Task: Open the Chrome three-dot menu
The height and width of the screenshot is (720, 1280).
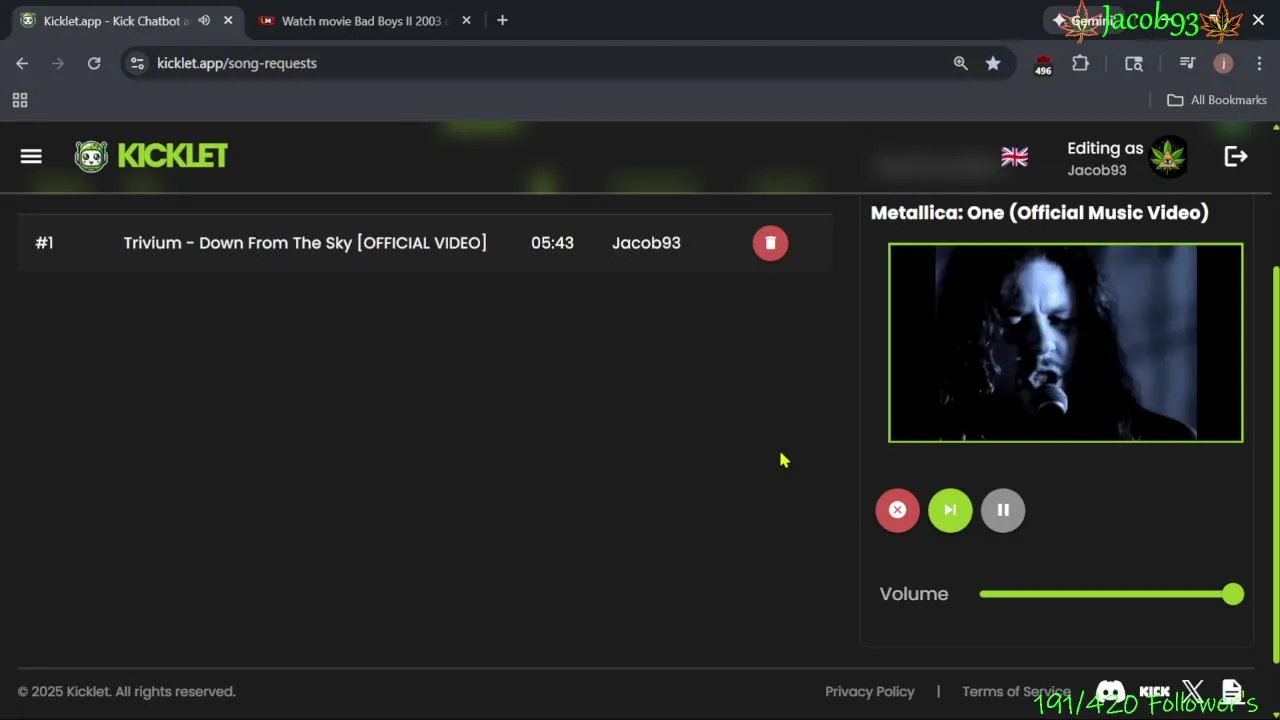Action: pyautogui.click(x=1259, y=63)
